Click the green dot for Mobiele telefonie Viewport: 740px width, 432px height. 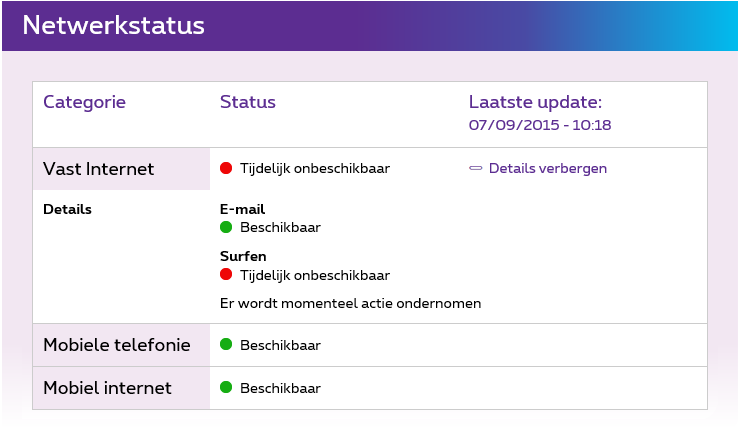pyautogui.click(x=226, y=344)
